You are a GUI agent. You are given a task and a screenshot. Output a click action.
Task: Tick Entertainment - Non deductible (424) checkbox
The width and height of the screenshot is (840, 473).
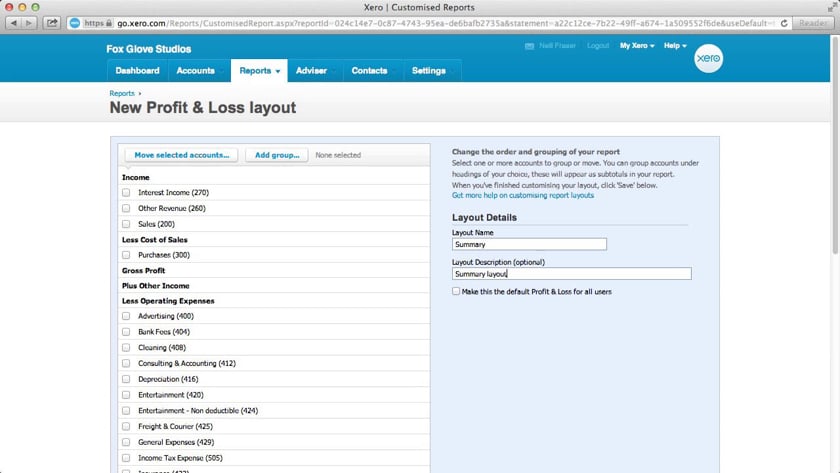126,410
